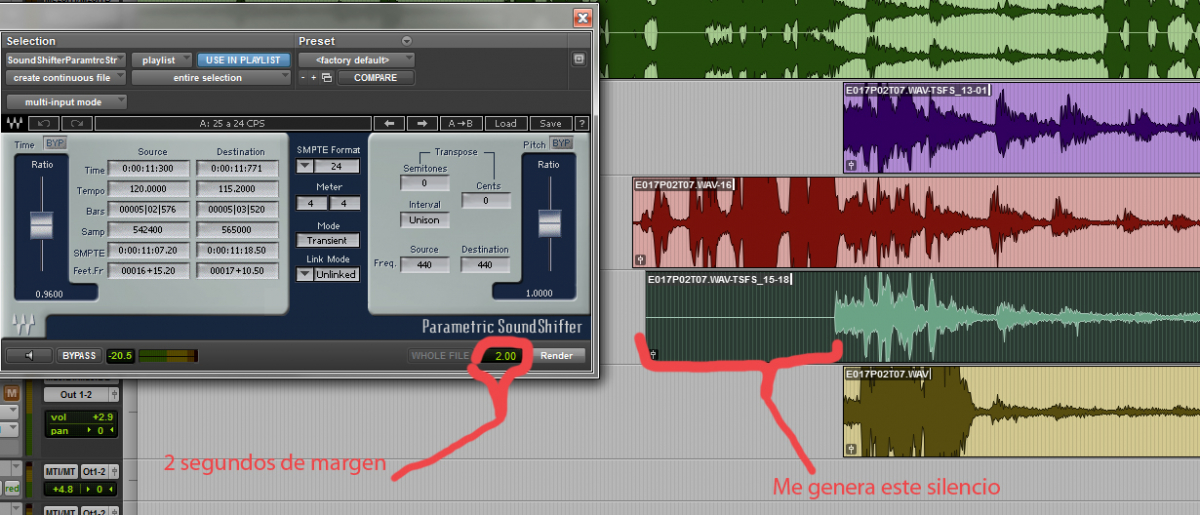Image resolution: width=1200 pixels, height=515 pixels.
Task: Open Link Mode dropdown arrow
Action: tap(305, 274)
